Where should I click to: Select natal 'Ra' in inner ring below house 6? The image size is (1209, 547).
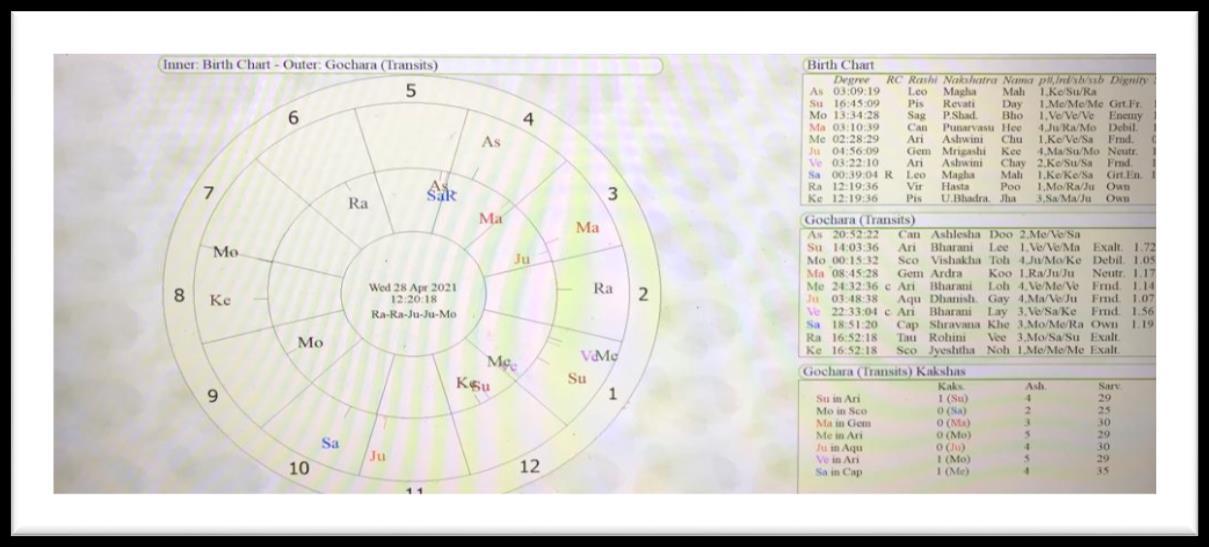tap(358, 203)
